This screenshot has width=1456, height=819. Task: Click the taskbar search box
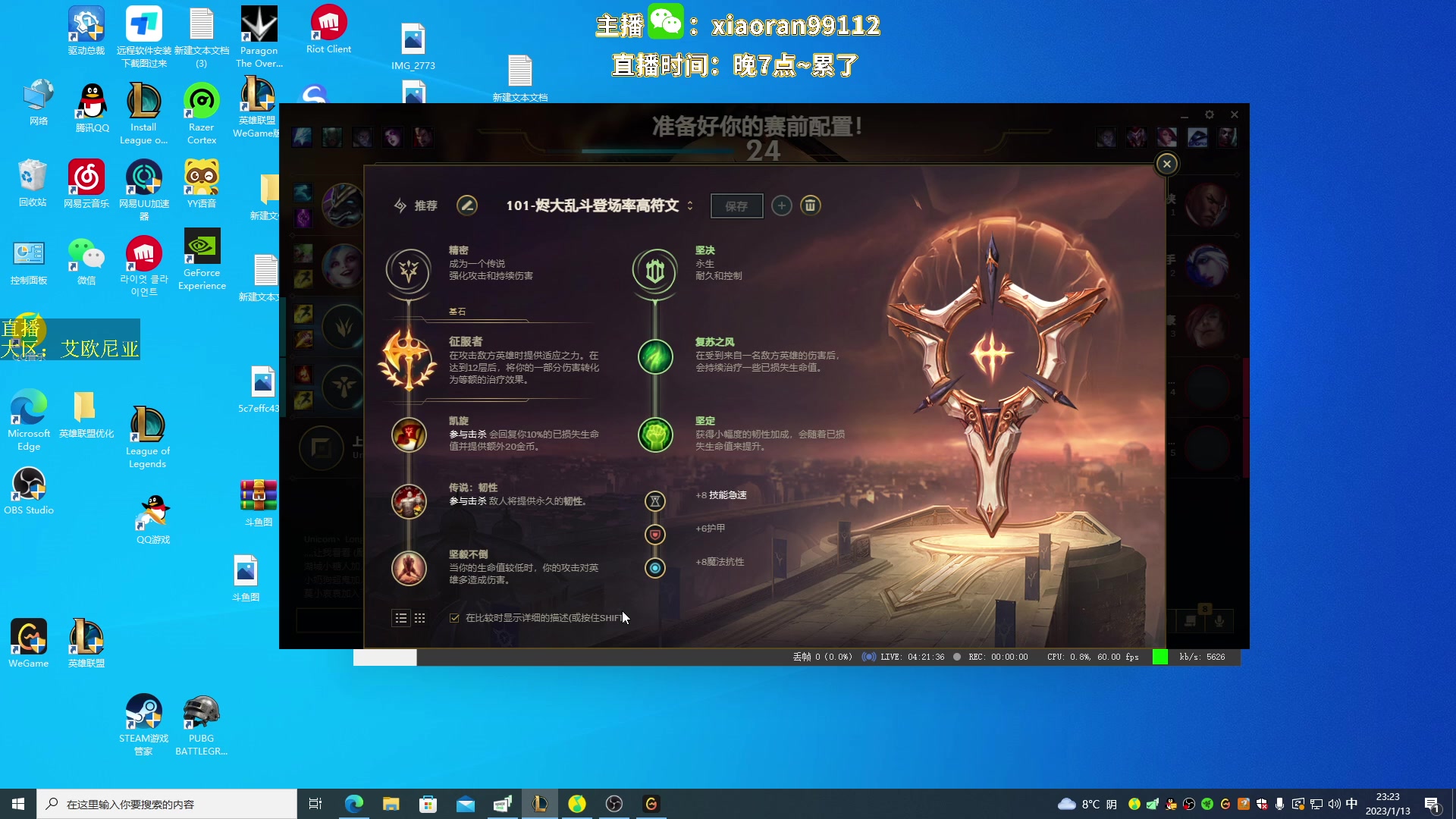(167, 804)
